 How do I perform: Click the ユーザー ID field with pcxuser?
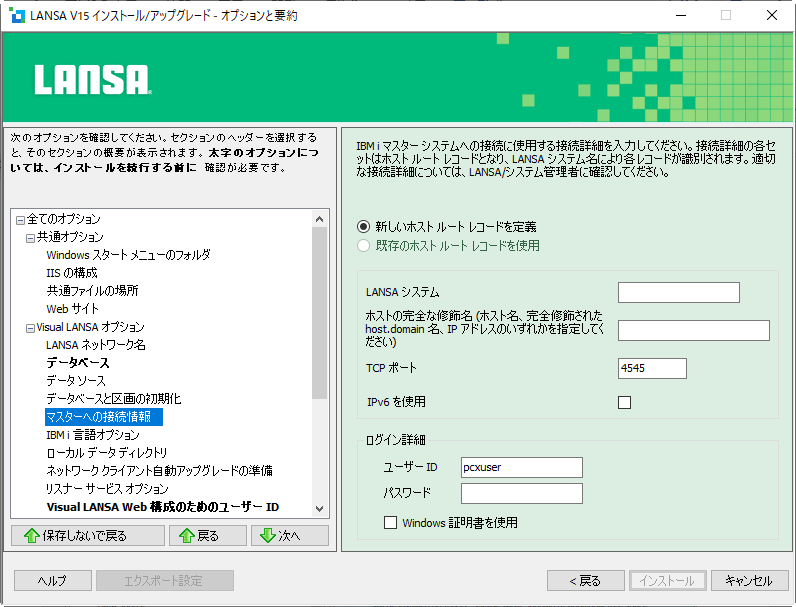point(522,467)
